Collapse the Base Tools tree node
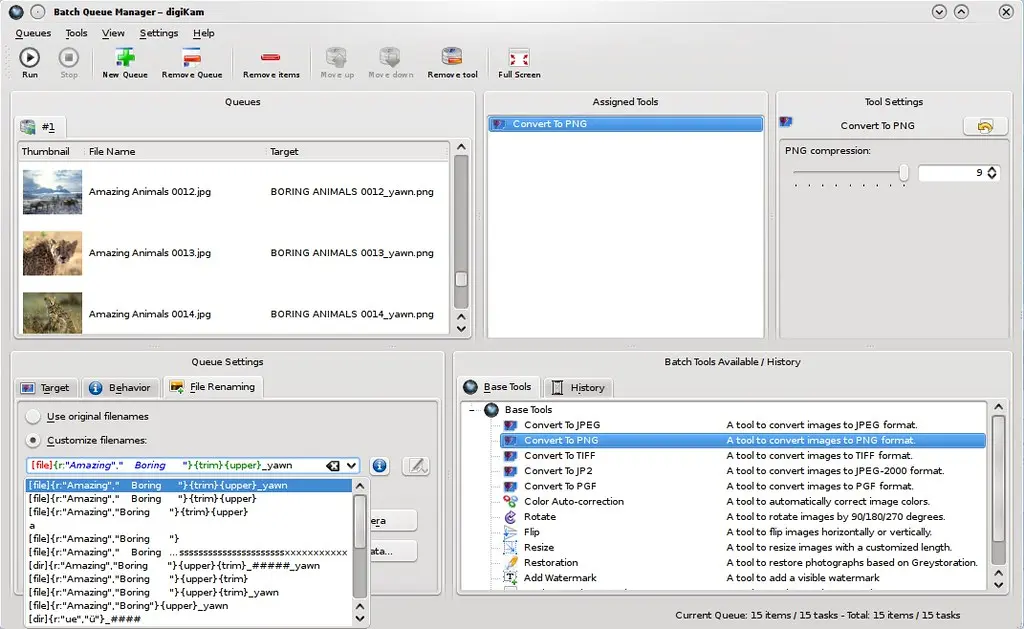 (470, 410)
